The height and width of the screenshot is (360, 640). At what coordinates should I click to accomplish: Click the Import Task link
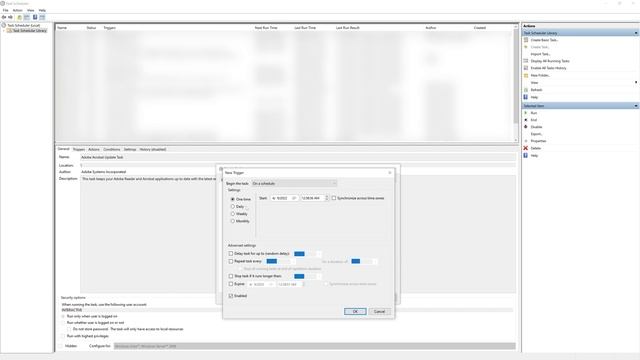(x=540, y=54)
